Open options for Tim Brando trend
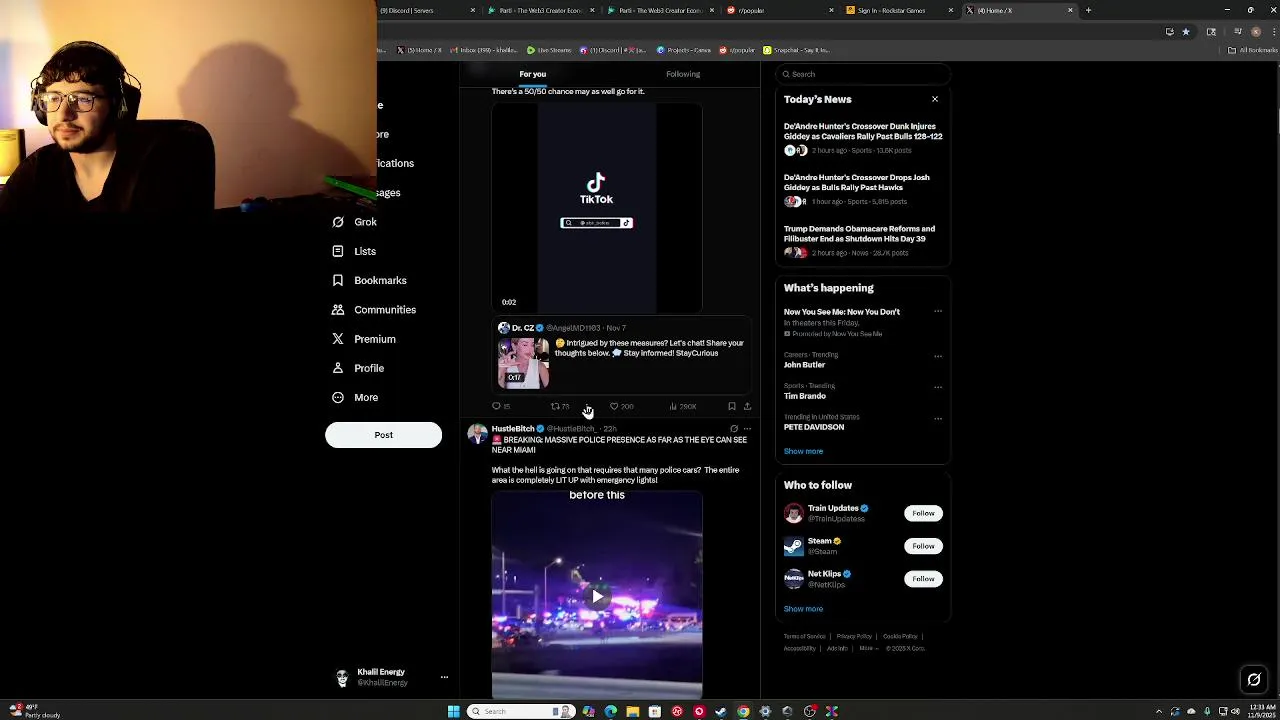Screen dimensions: 1280x720 [x=938, y=387]
